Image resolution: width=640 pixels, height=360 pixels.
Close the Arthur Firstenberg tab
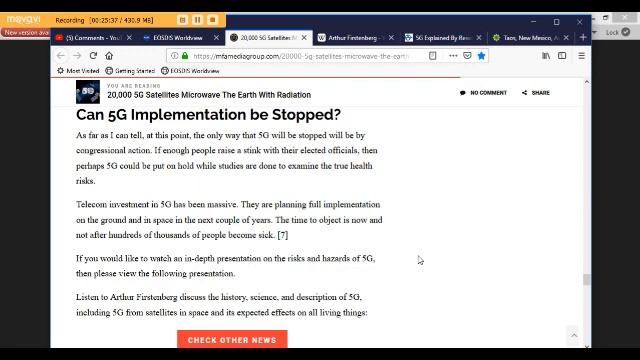coord(391,38)
